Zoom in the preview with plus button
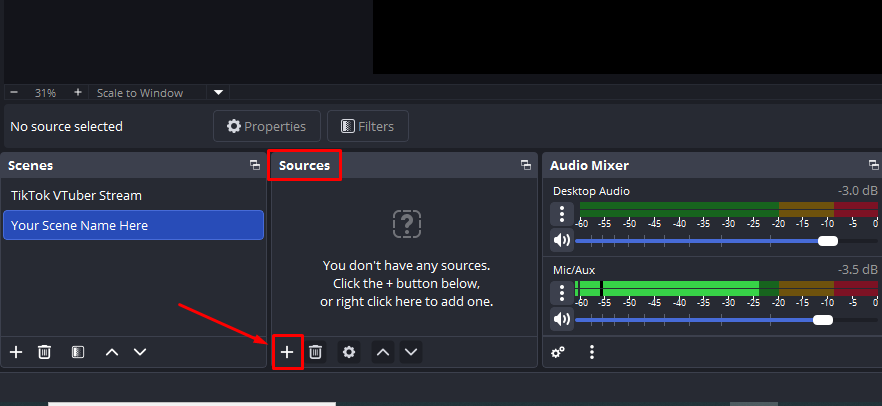Image resolution: width=882 pixels, height=406 pixels. [78, 92]
